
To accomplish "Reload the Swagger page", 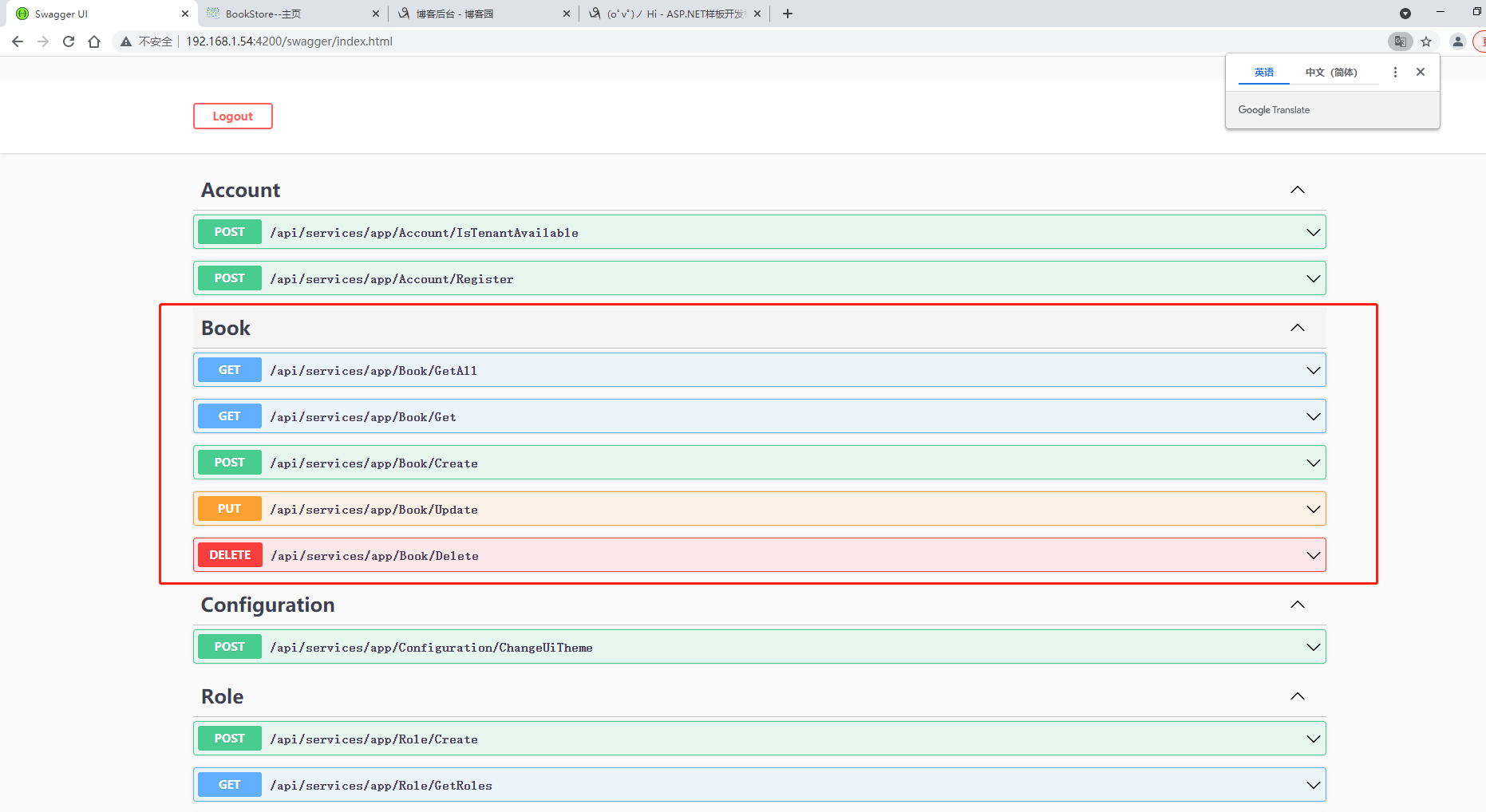I will pyautogui.click(x=69, y=41).
